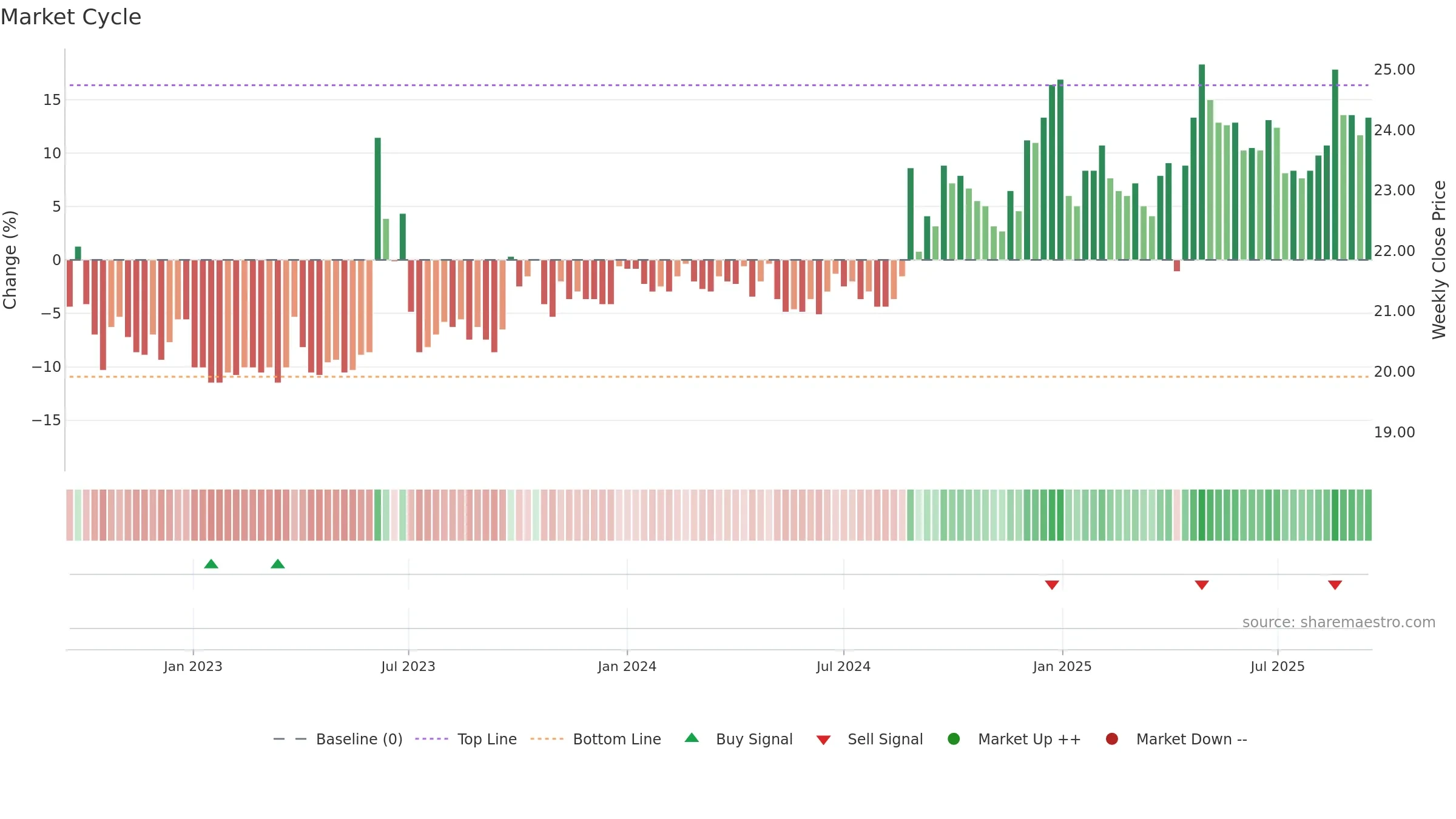
Task: Click the orange dotted Bottom Line legend sample
Action: pos(547,739)
